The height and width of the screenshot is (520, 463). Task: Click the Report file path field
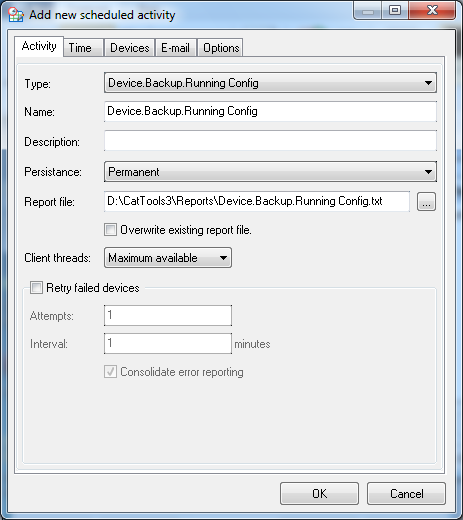click(x=257, y=201)
